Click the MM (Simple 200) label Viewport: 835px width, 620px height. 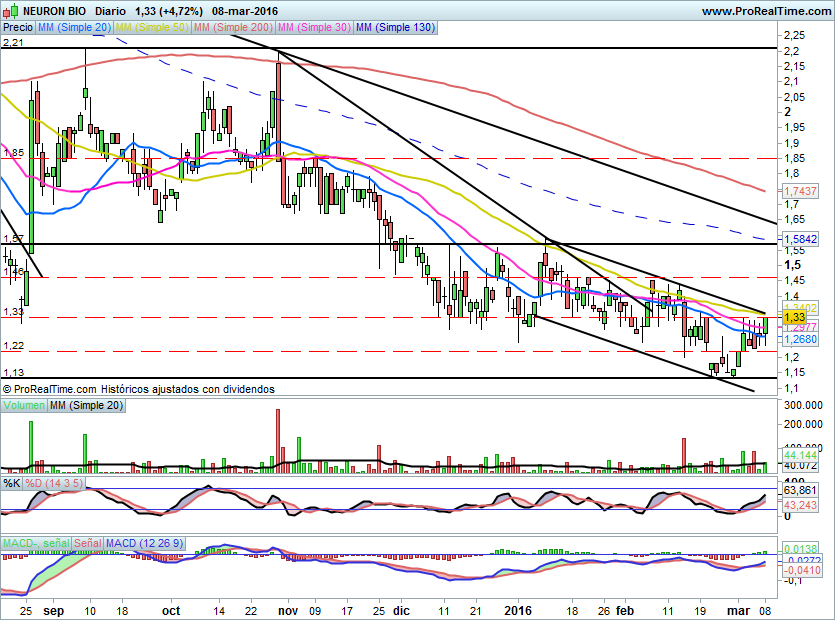[x=232, y=28]
